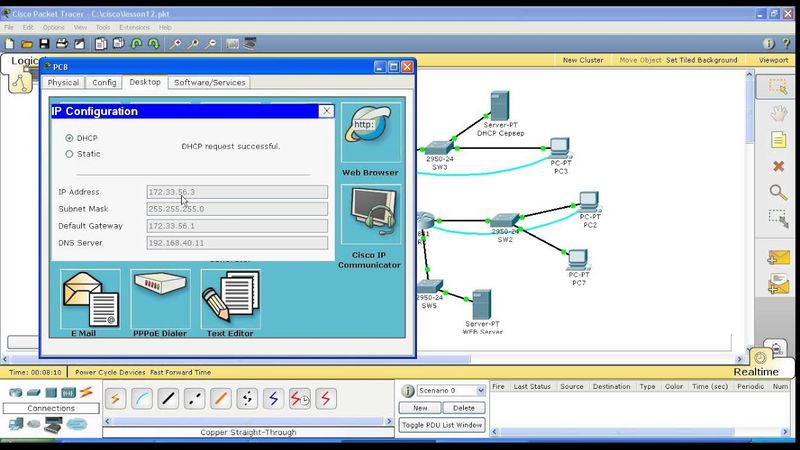Switch to the Physical tab

(x=63, y=82)
